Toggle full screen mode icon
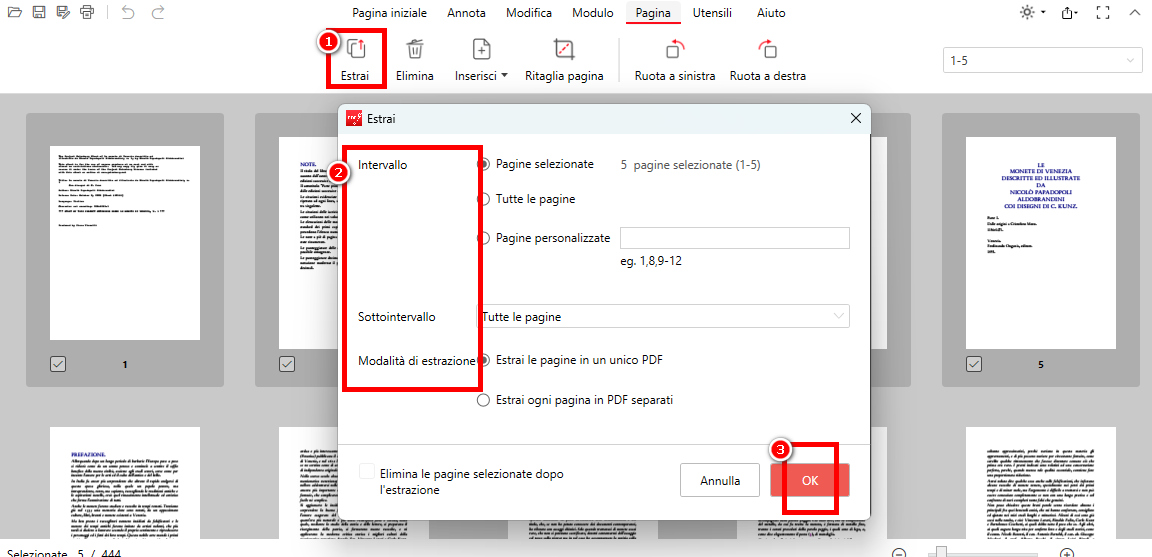 pos(1102,12)
